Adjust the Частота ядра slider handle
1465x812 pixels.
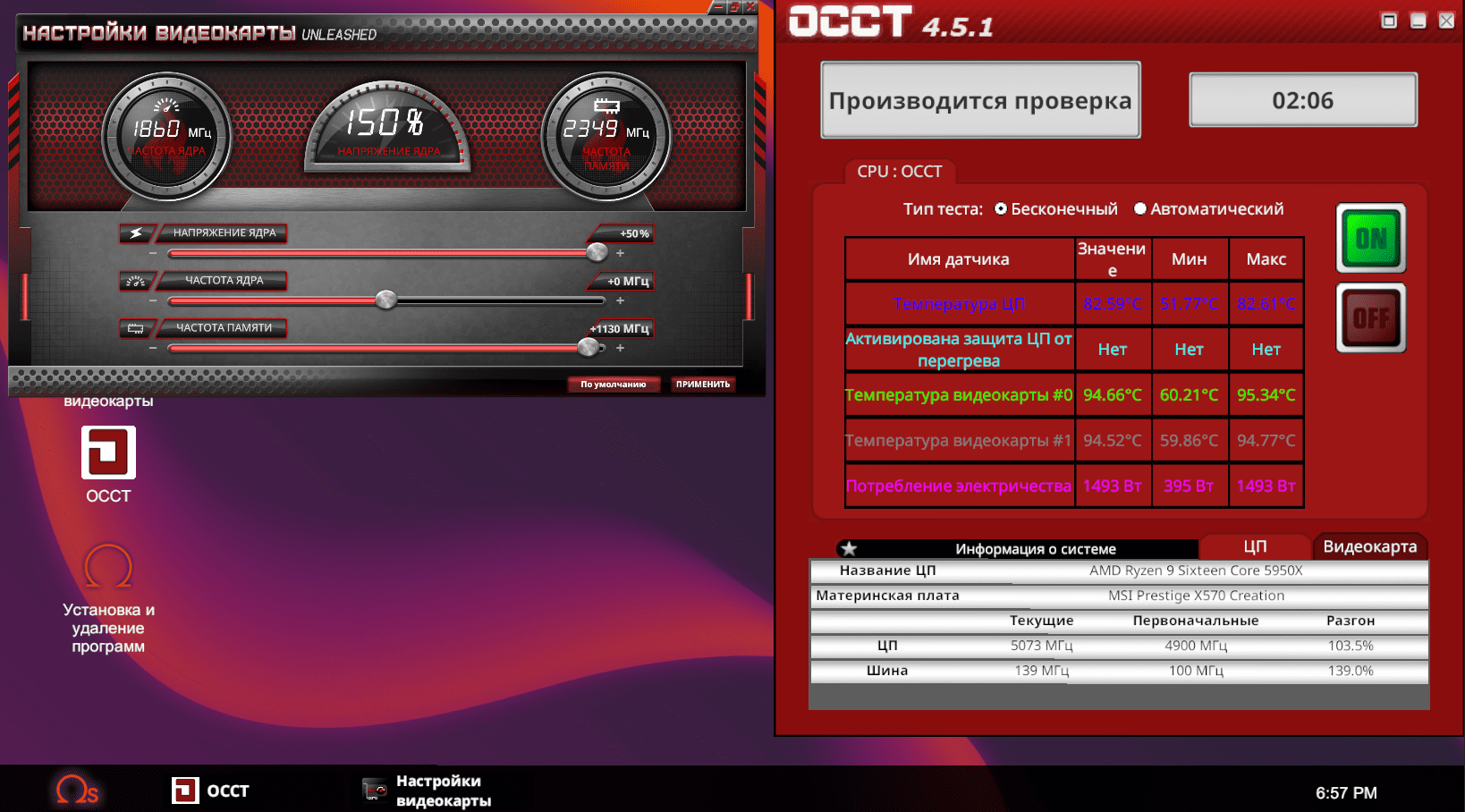tap(386, 300)
